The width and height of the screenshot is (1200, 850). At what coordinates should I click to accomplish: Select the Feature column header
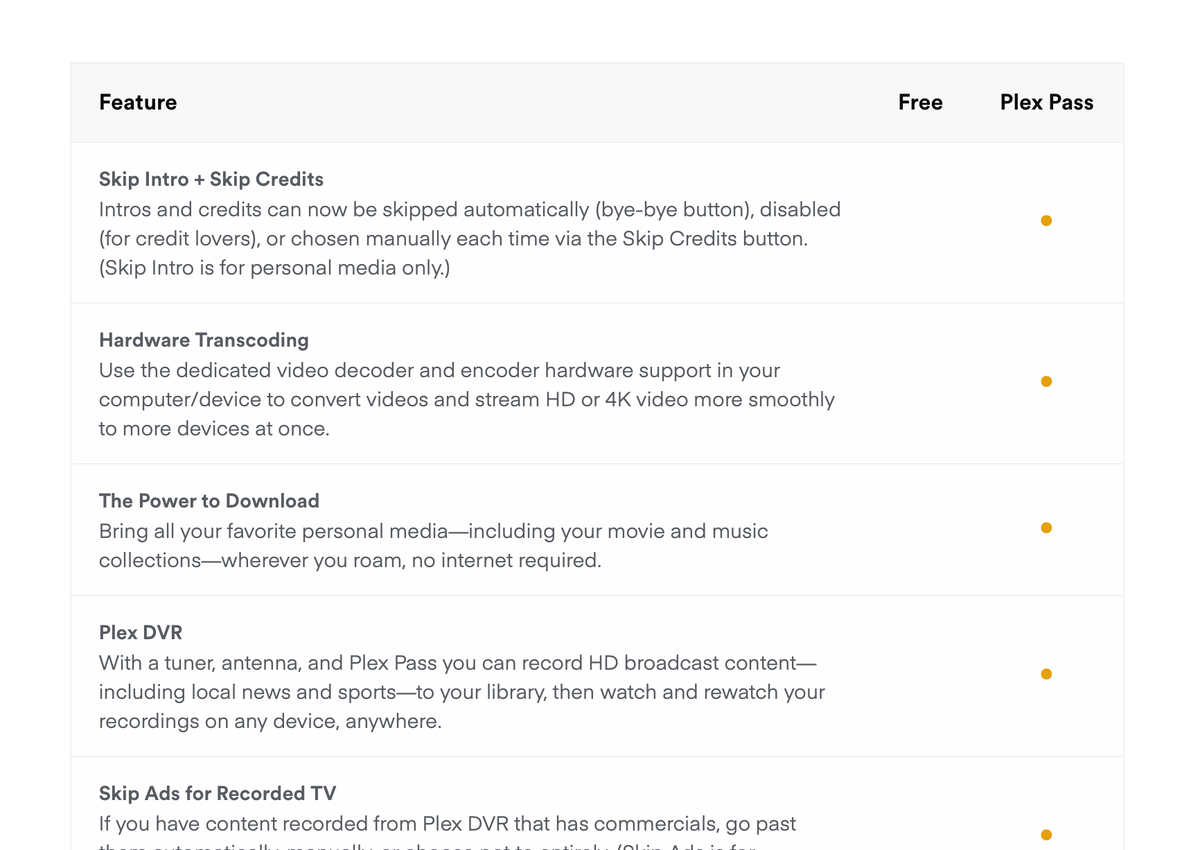[138, 103]
